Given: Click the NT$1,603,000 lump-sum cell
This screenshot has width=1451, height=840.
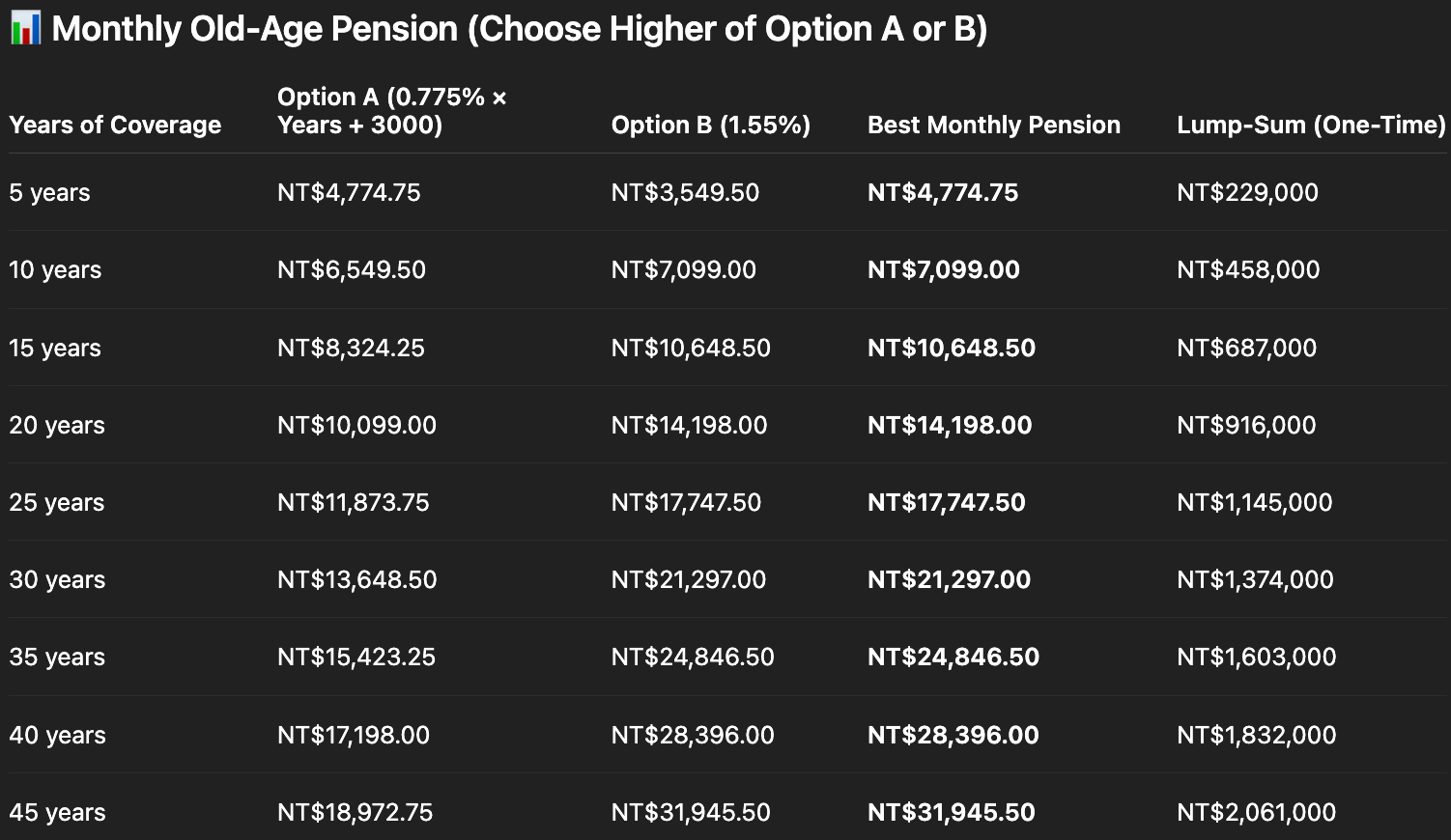Looking at the screenshot, I should [1256, 657].
